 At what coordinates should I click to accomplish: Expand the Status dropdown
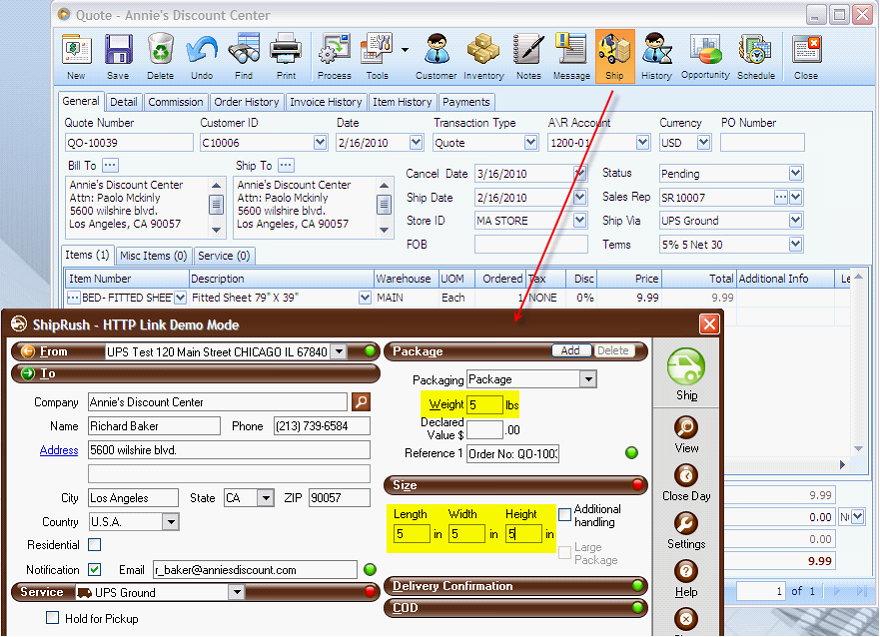pyautogui.click(x=795, y=173)
